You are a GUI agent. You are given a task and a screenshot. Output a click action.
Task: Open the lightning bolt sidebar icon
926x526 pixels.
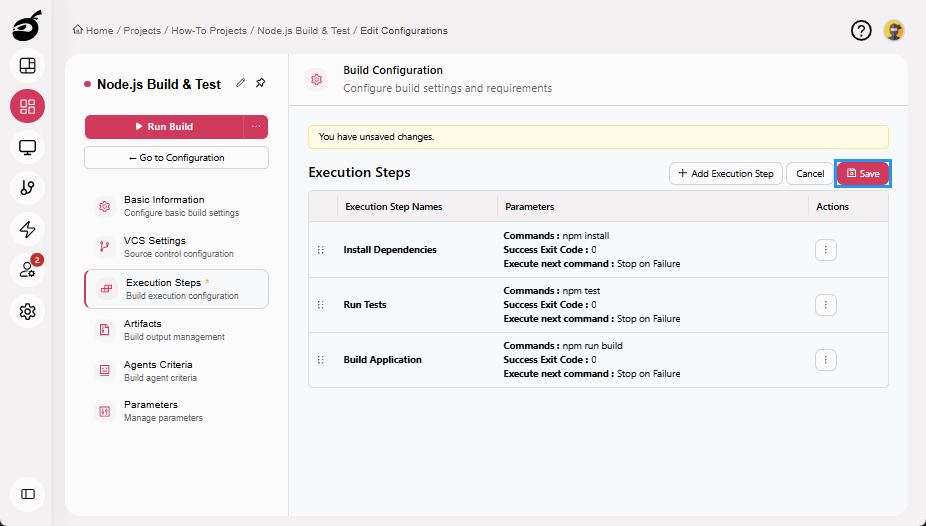pyautogui.click(x=27, y=229)
